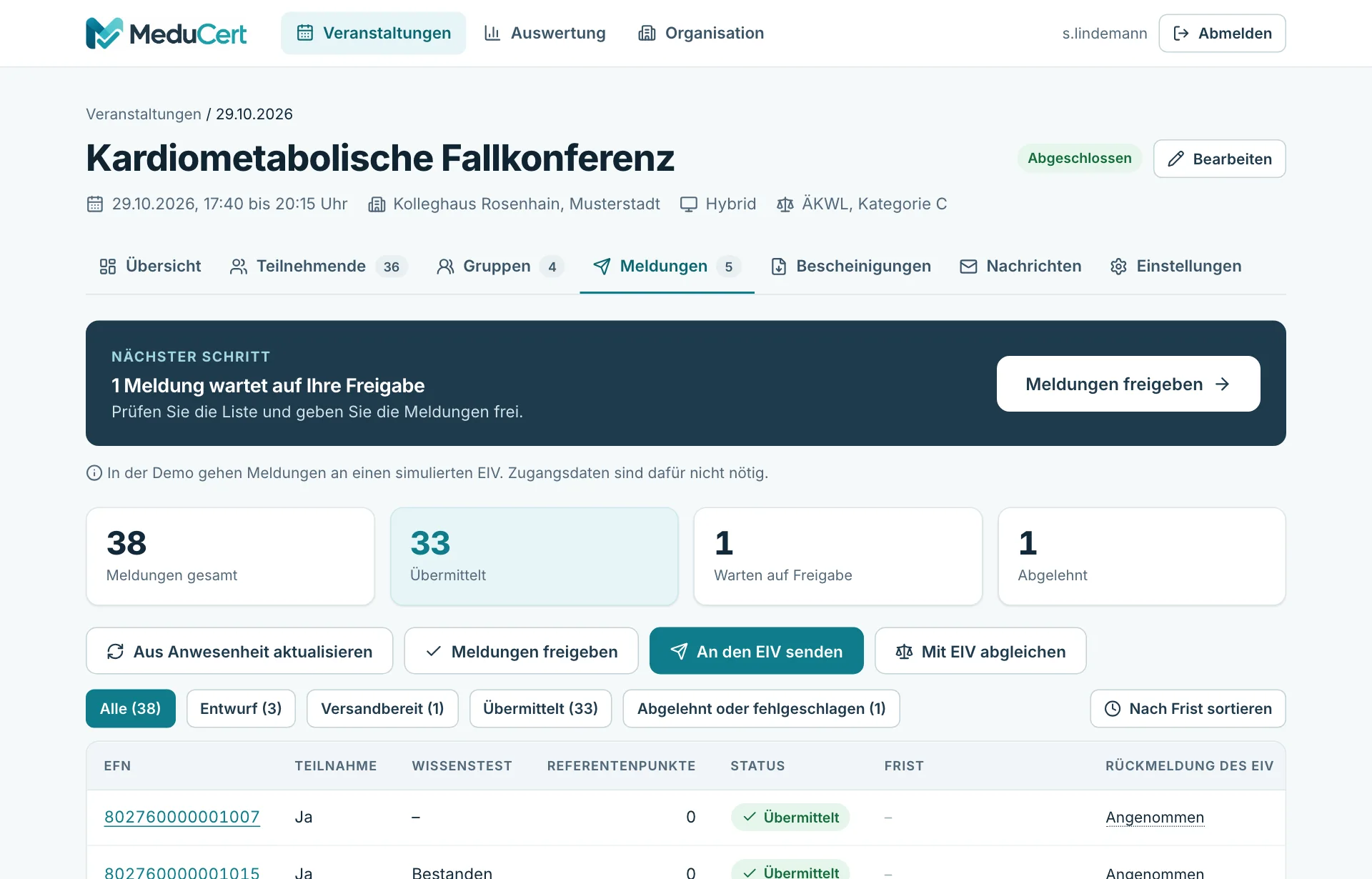Select the Warten auf Freigabe card
The image size is (1372, 879).
tap(837, 556)
